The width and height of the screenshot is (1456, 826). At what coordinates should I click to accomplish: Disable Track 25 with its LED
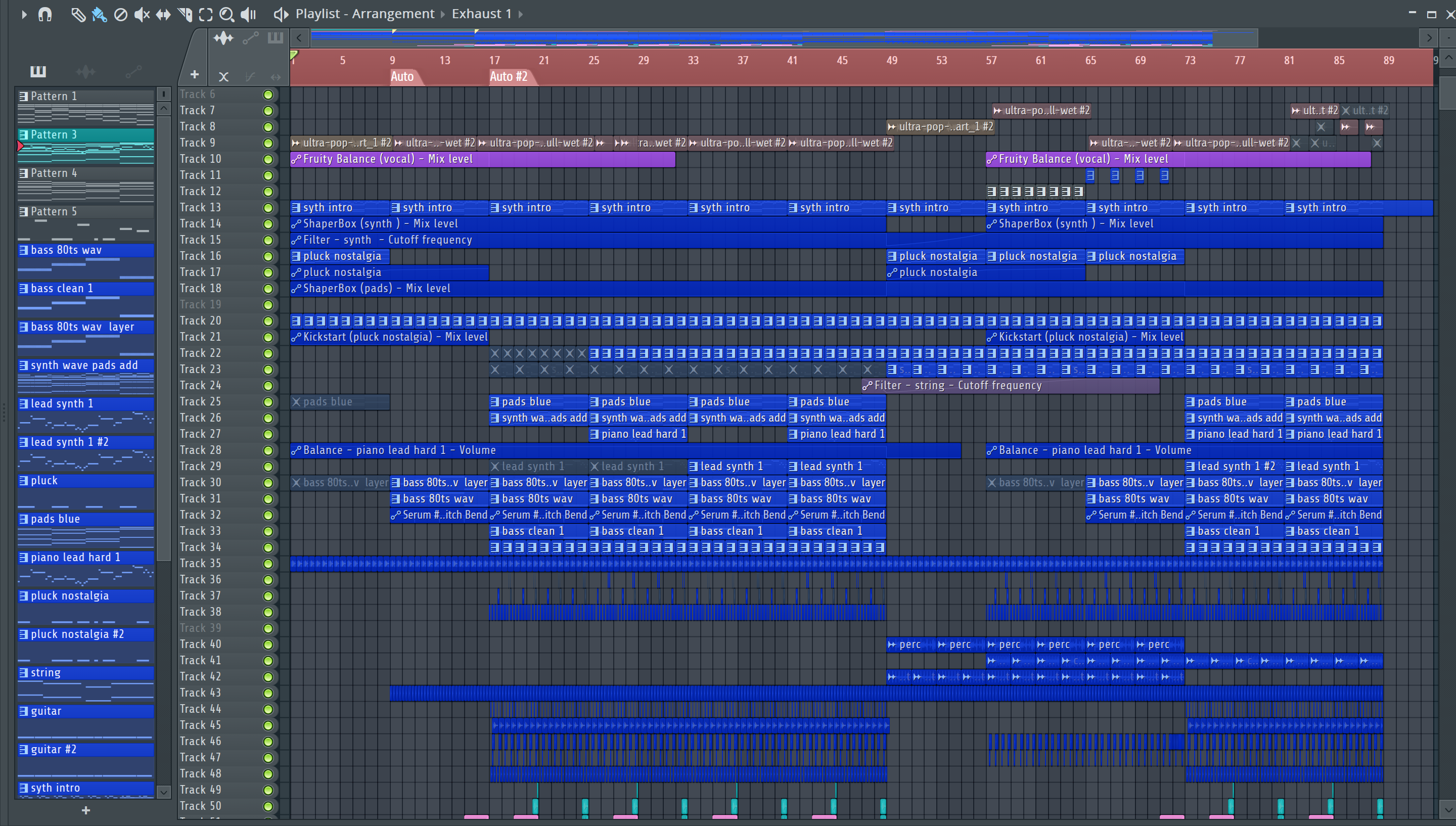[268, 402]
